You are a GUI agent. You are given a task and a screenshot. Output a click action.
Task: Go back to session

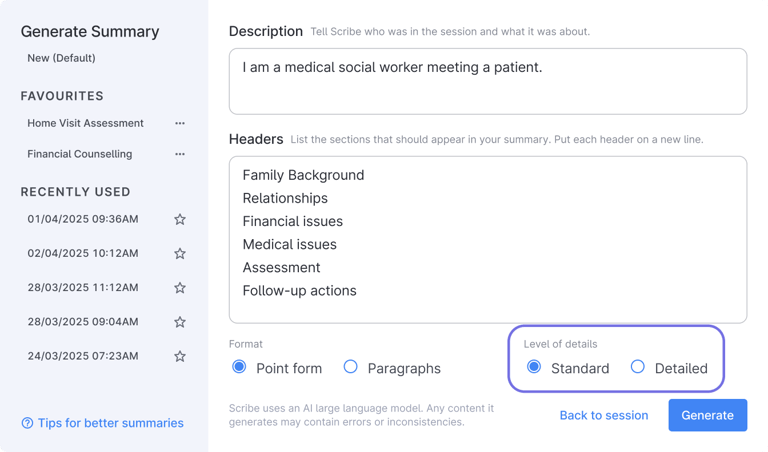click(x=603, y=415)
